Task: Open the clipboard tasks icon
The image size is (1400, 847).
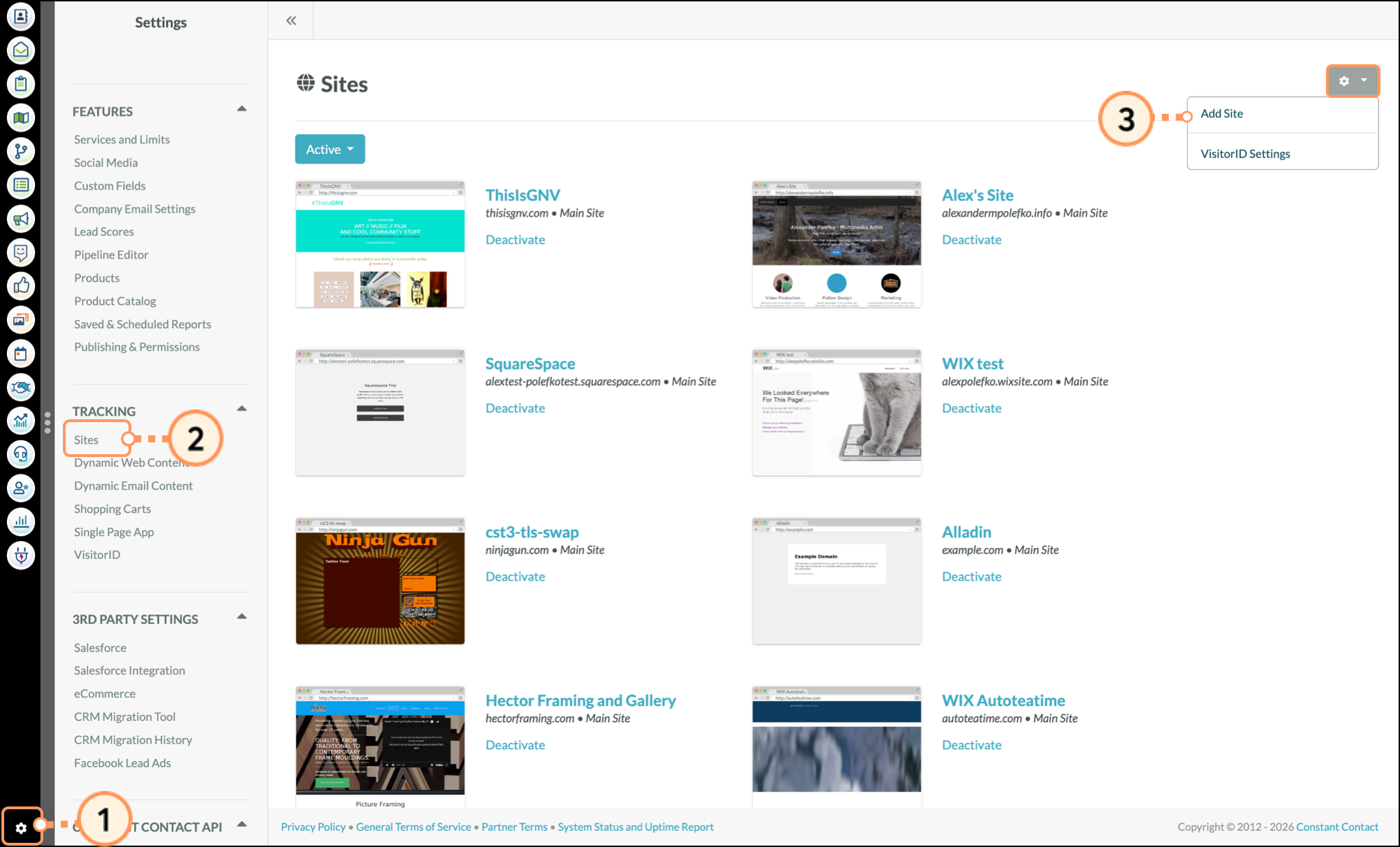Action: point(21,84)
